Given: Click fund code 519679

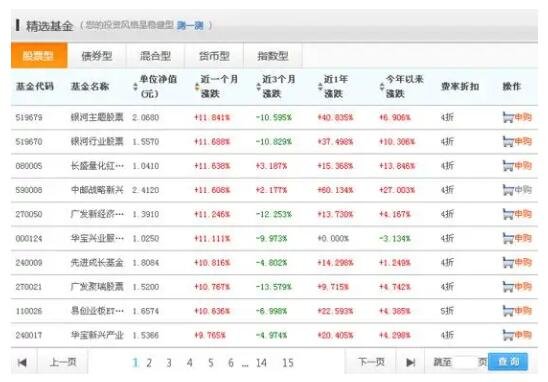Looking at the screenshot, I should pyautogui.click(x=29, y=117).
